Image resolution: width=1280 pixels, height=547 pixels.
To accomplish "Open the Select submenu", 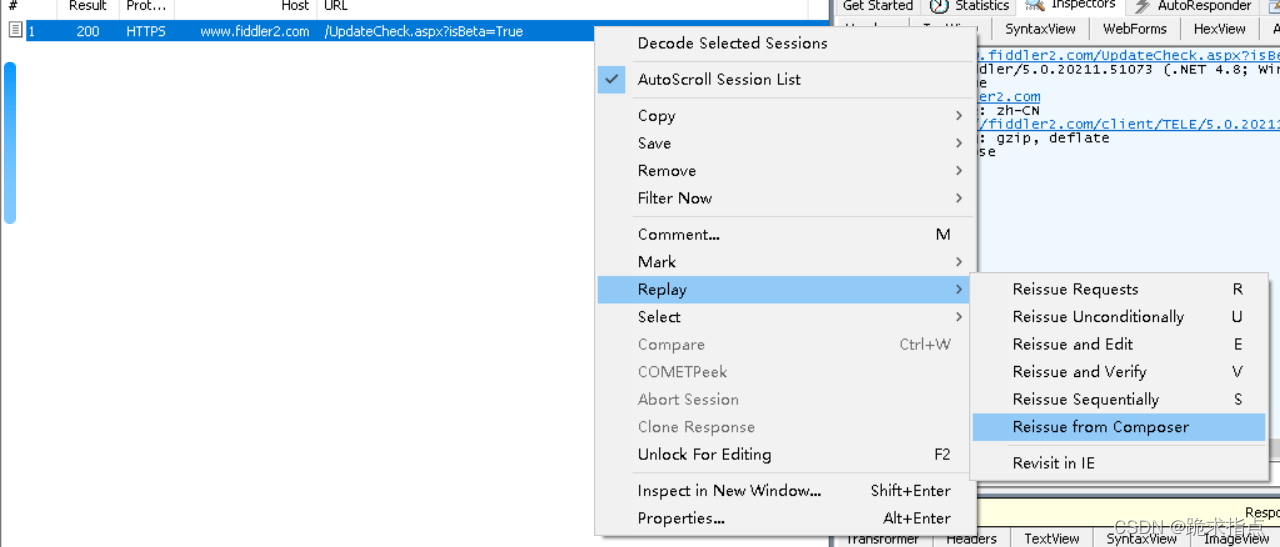I will point(786,317).
